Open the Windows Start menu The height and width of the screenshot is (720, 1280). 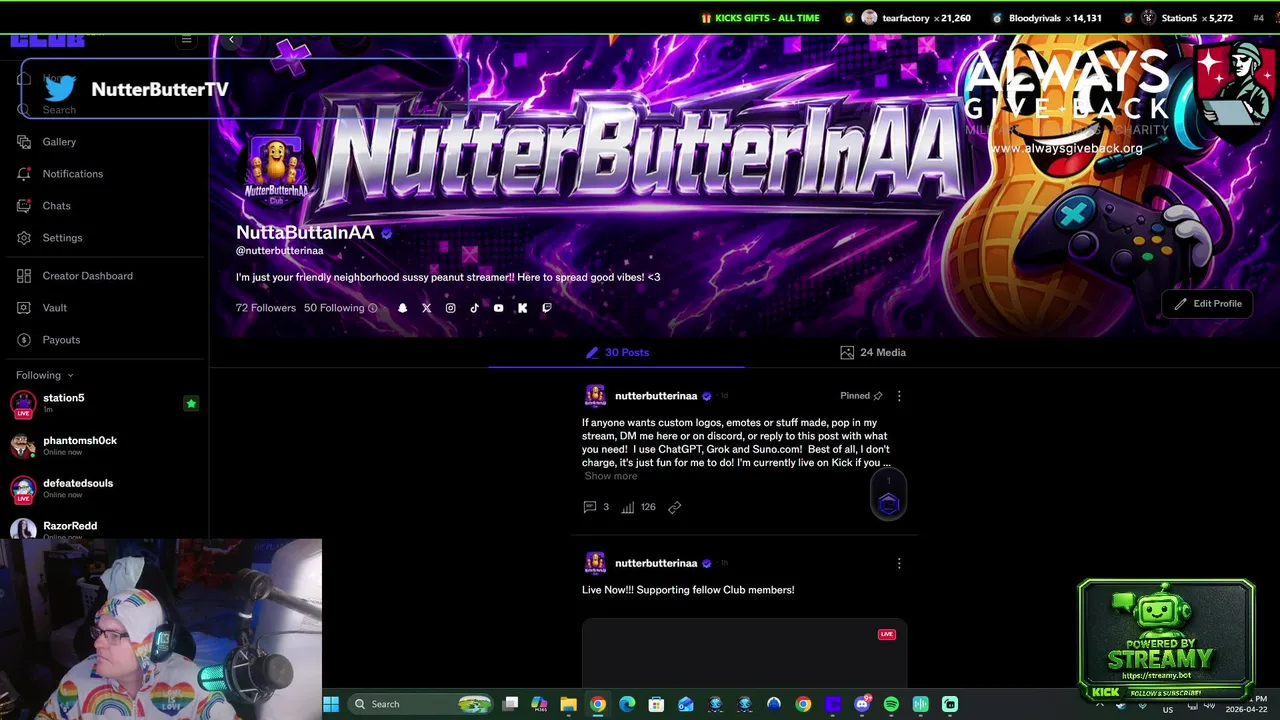pyautogui.click(x=331, y=704)
